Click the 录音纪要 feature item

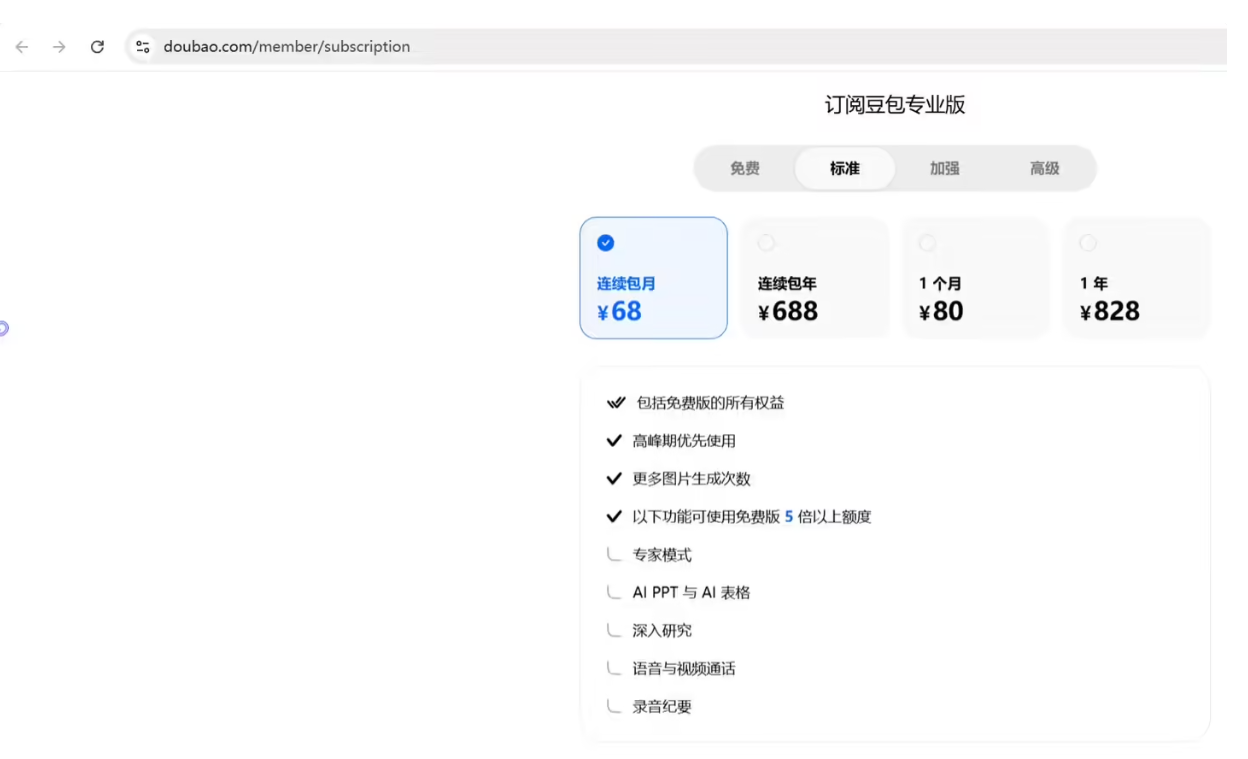coord(662,707)
